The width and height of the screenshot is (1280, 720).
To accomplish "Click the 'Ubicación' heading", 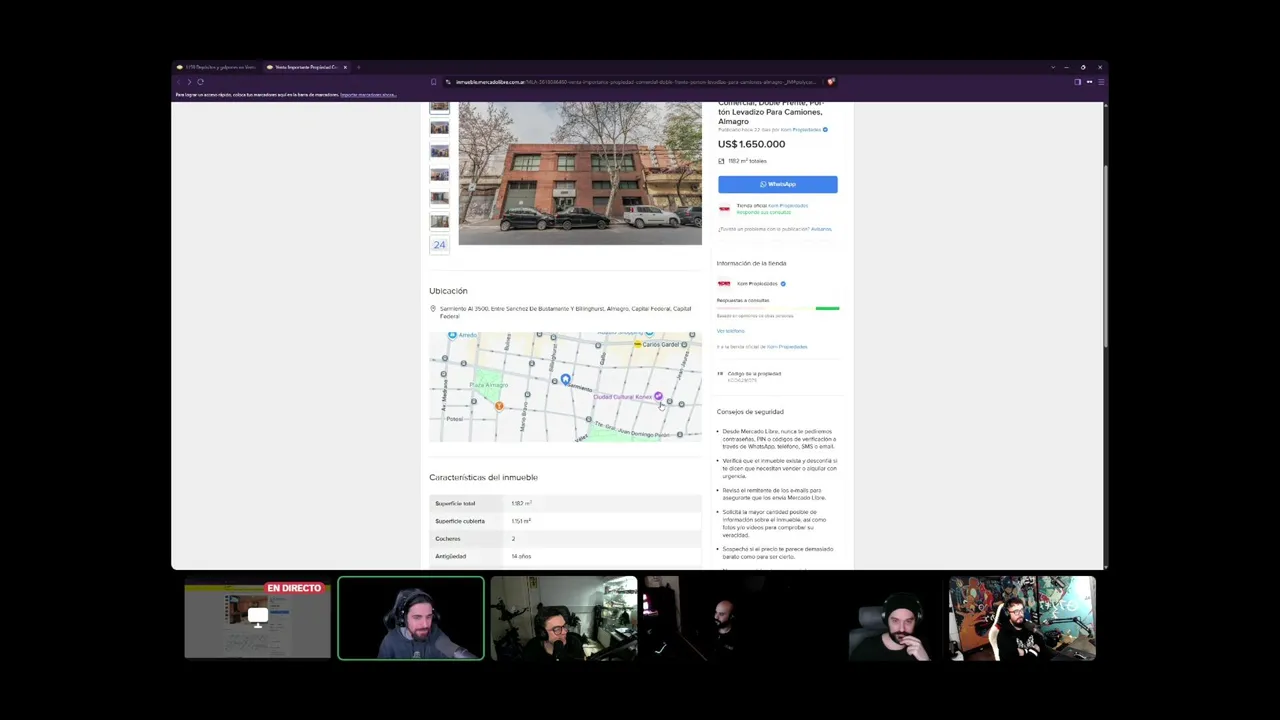I will coord(448,291).
